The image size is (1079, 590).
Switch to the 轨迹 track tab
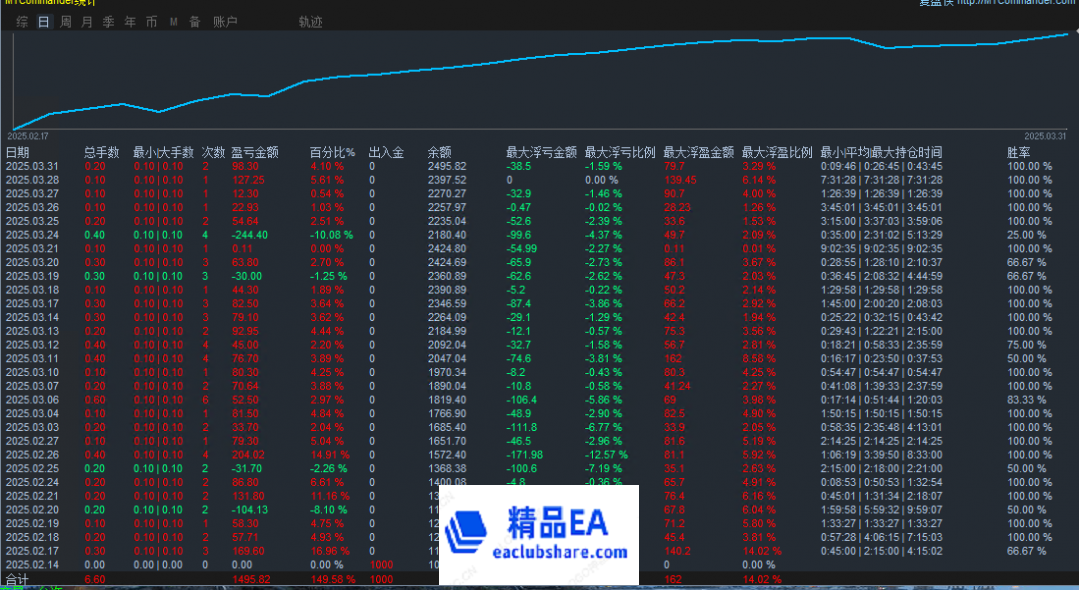[x=310, y=22]
